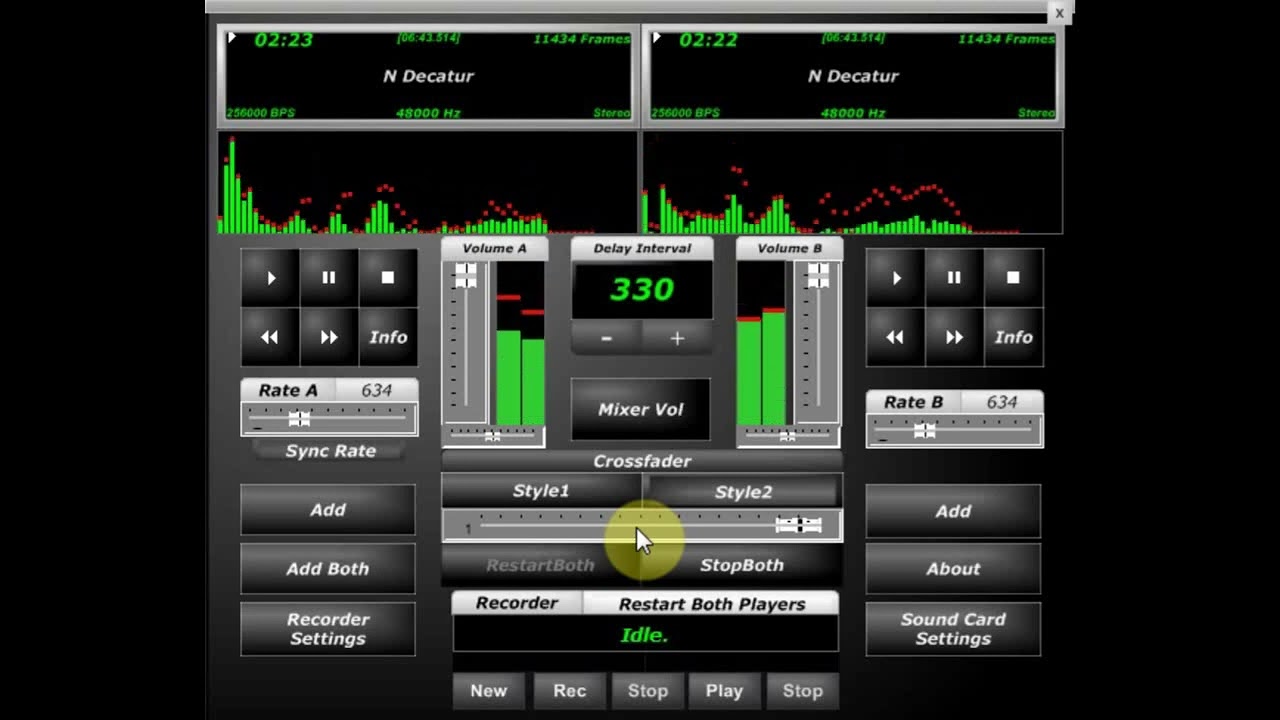Fast forward player B track
The image size is (1280, 720).
pos(954,337)
